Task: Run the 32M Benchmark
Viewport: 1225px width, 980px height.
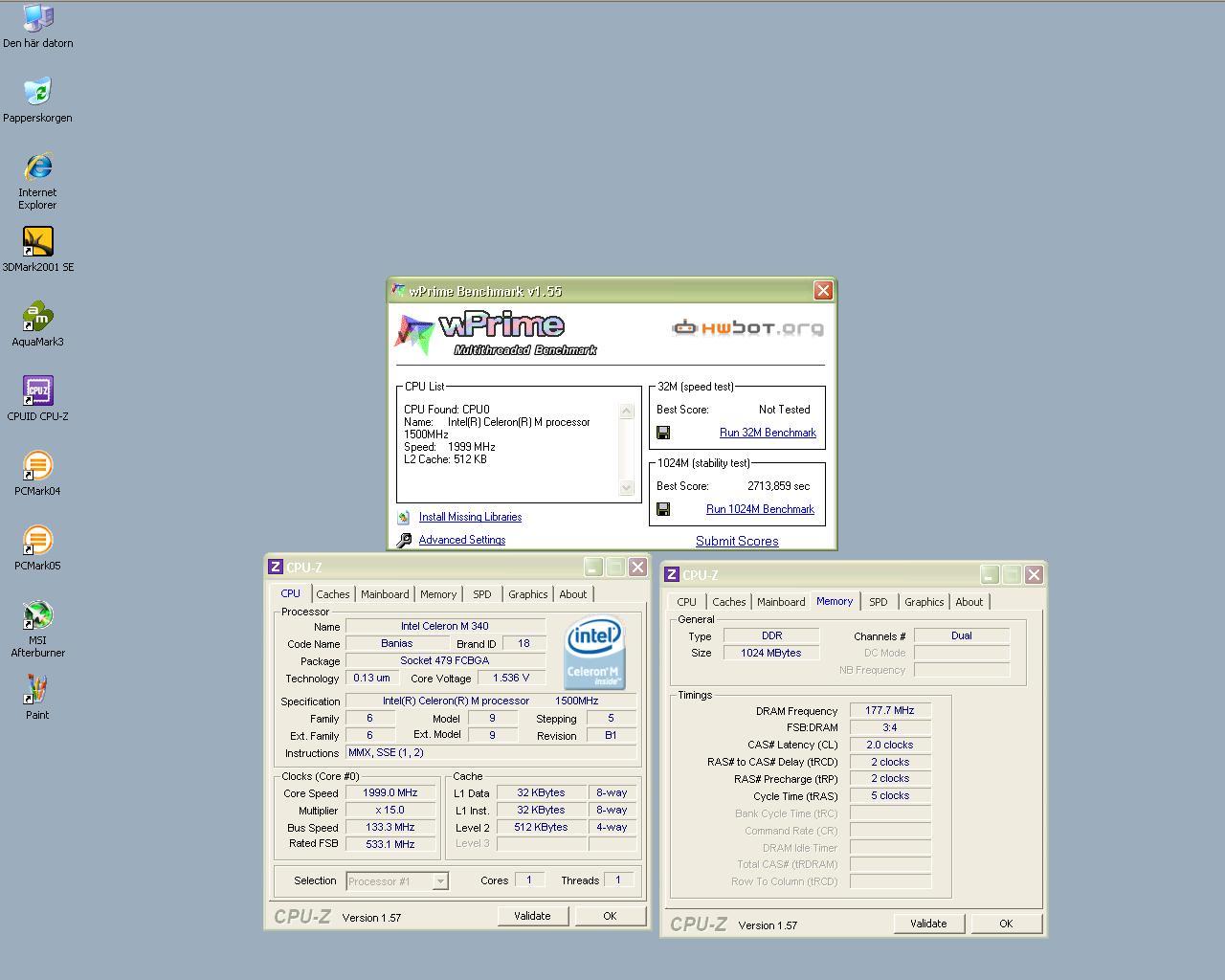Action: coord(768,433)
